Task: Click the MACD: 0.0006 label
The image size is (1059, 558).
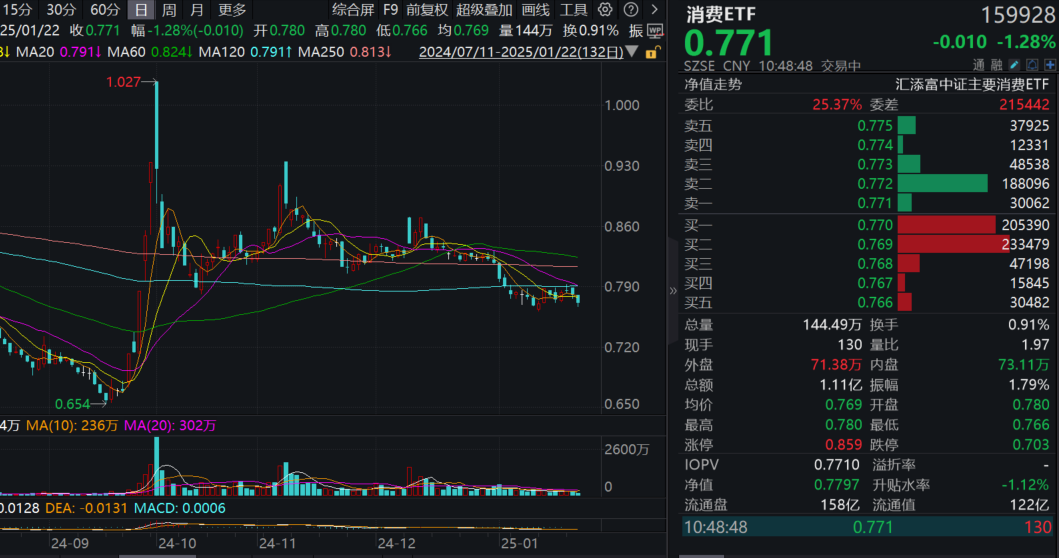Action: (x=180, y=508)
